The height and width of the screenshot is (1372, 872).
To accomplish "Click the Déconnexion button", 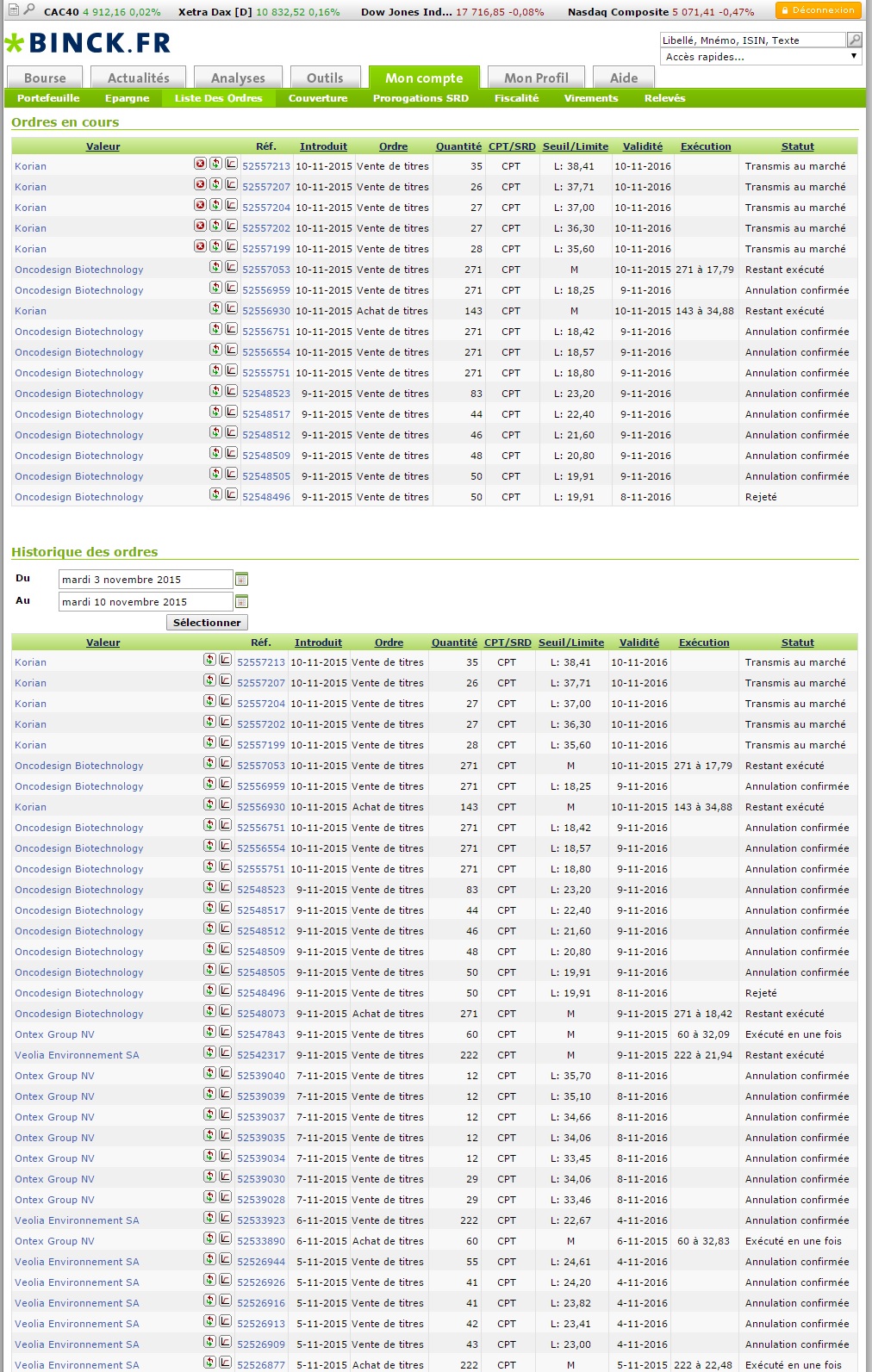I will coord(818,10).
